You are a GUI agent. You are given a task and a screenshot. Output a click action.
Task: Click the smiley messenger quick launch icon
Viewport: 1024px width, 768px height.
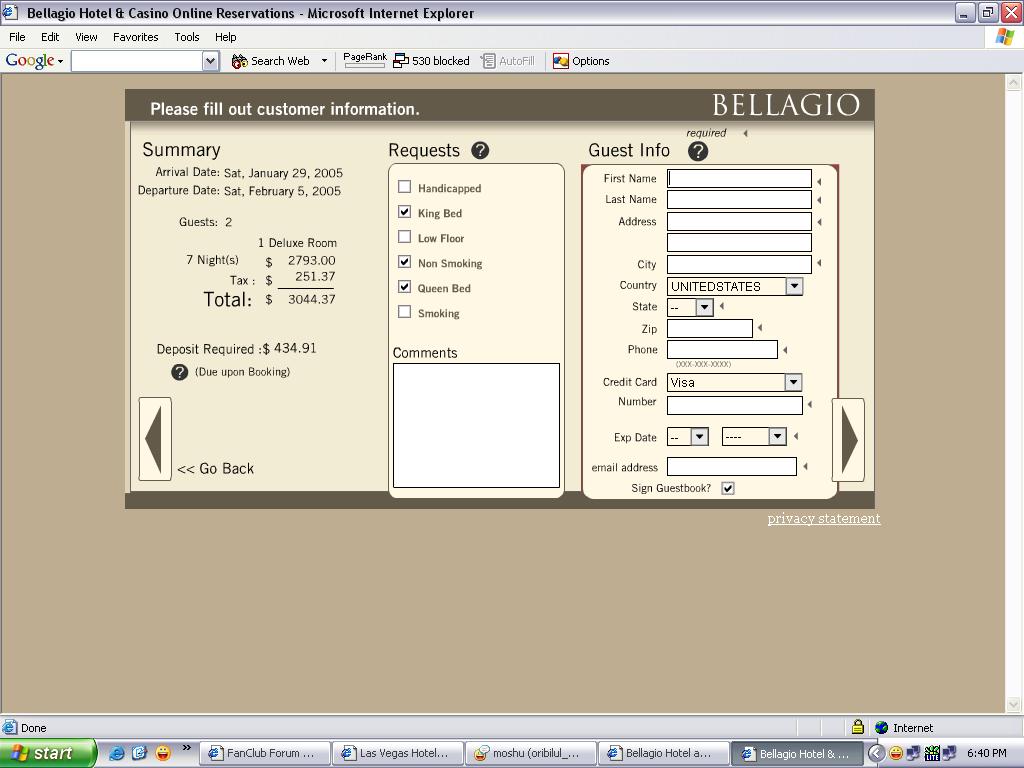coord(163,753)
